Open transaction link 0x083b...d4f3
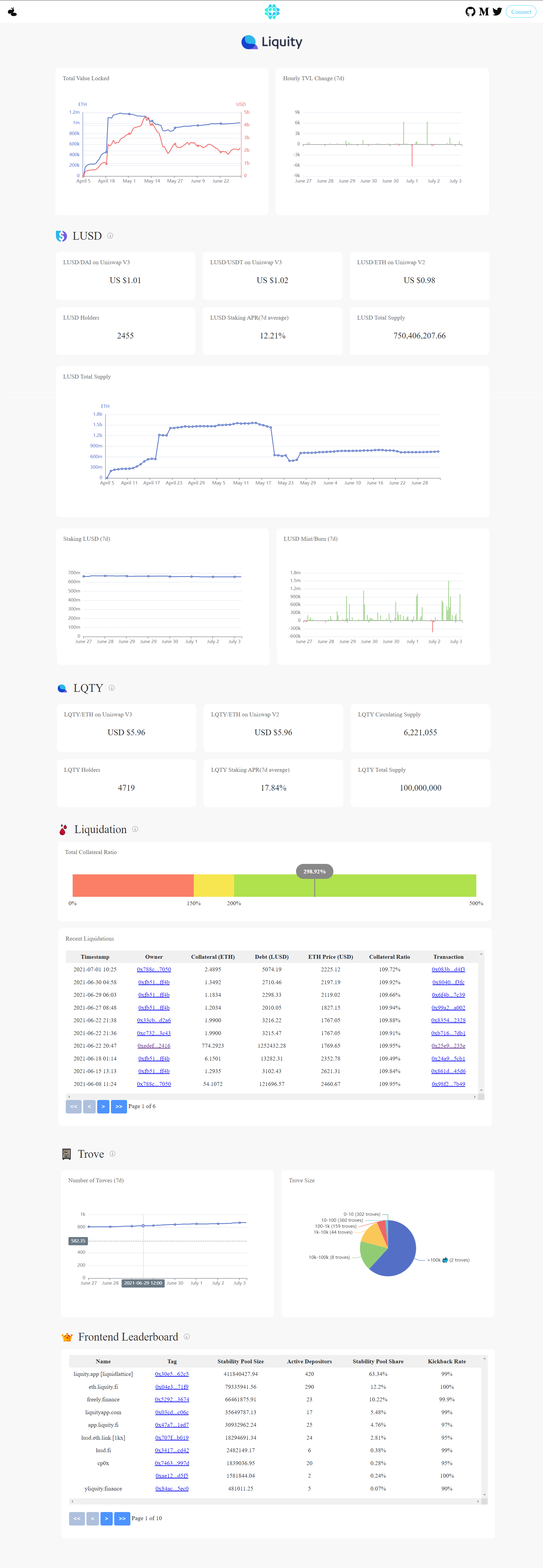The width and height of the screenshot is (543, 1568). [448, 969]
